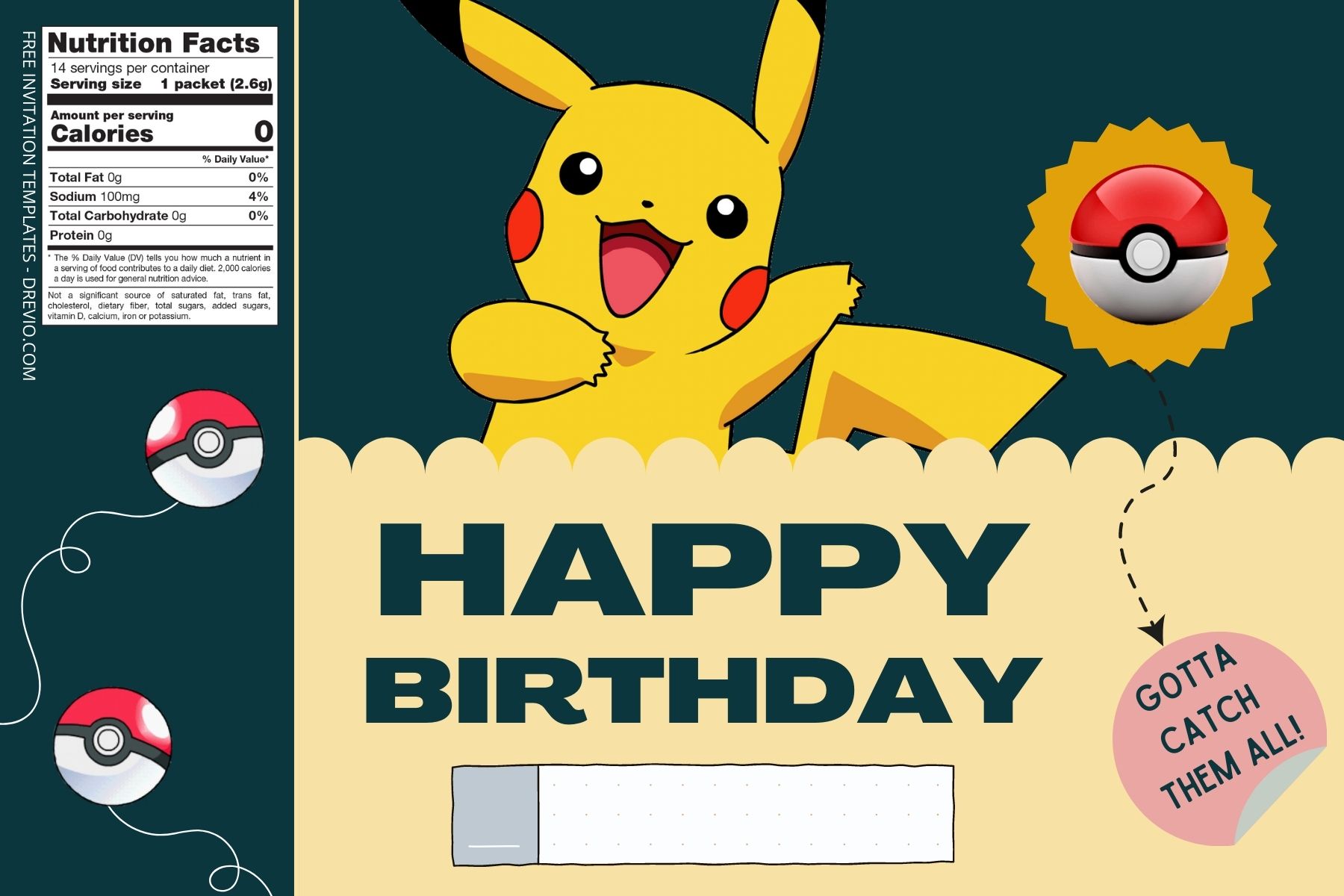Viewport: 1344px width, 896px height.
Task: Click the Daily Value footnote paragraph
Action: 160,268
